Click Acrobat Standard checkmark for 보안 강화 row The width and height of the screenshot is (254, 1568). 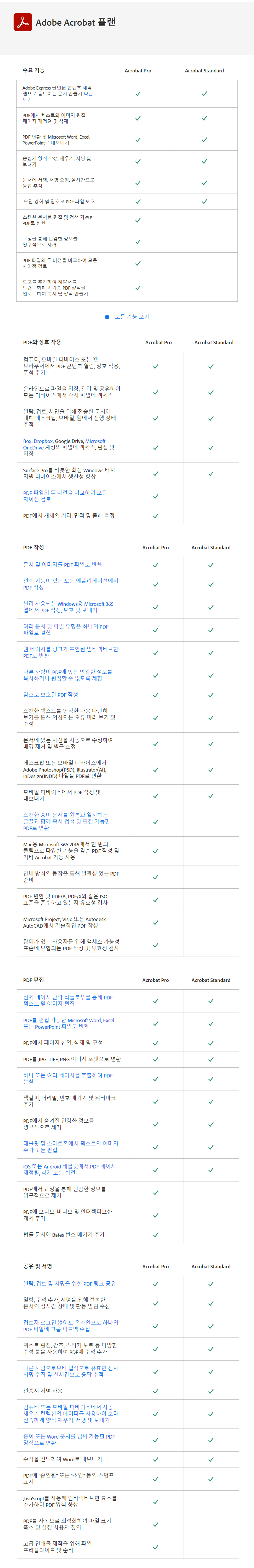(x=204, y=201)
